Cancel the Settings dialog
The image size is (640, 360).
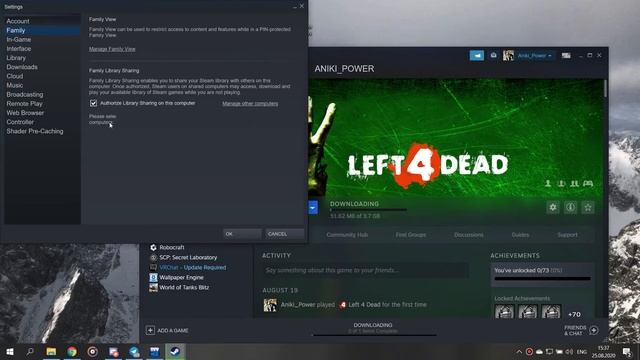coord(284,234)
